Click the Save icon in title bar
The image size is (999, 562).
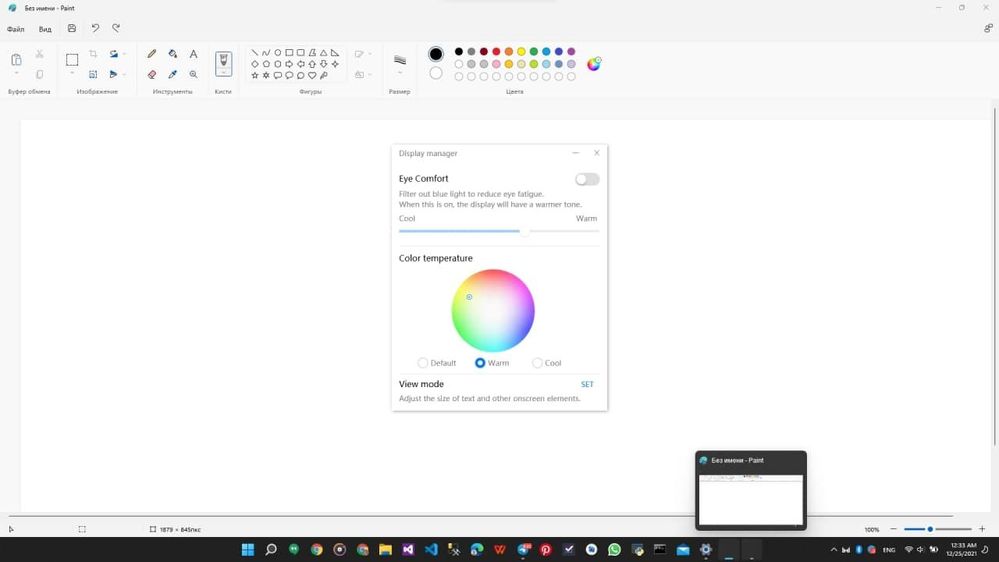(72, 28)
